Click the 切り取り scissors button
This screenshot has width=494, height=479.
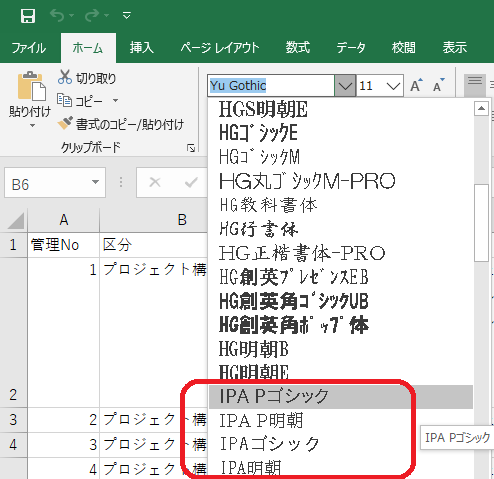coord(87,78)
